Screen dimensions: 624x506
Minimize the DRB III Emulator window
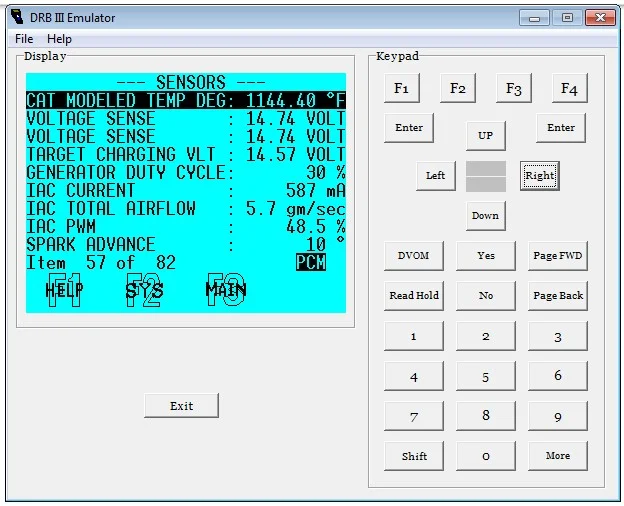[534, 18]
